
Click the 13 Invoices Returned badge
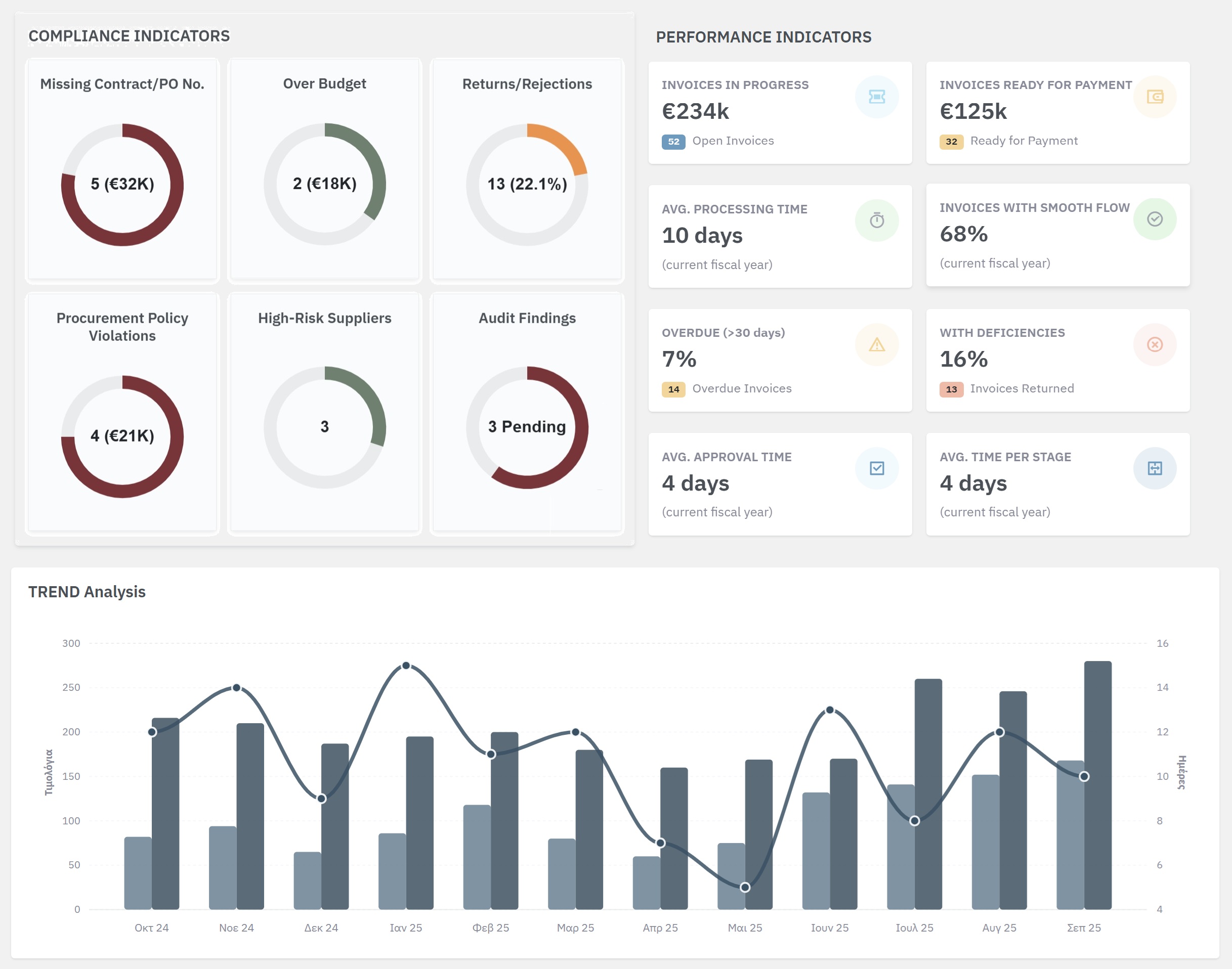coord(951,389)
